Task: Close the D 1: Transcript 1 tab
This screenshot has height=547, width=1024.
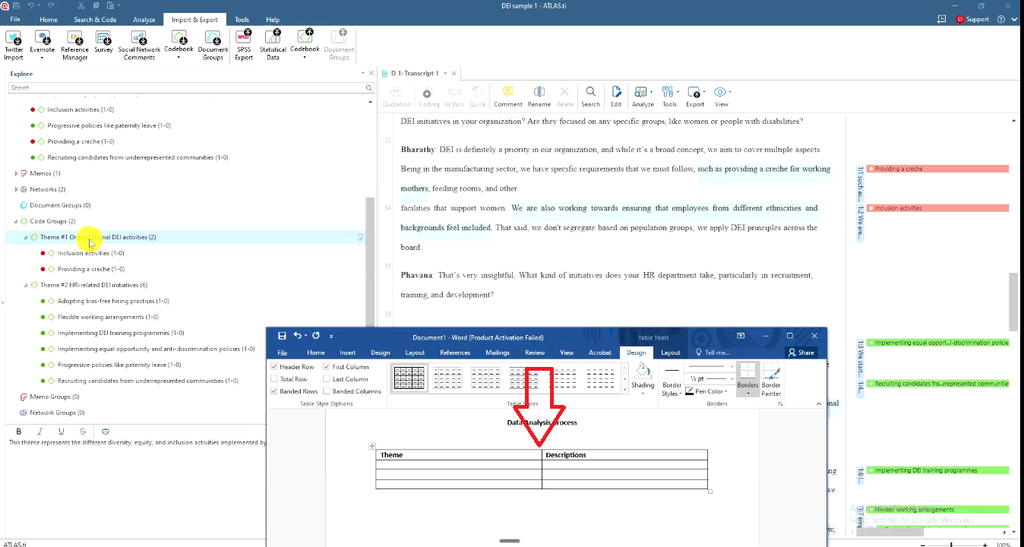Action: [454, 73]
